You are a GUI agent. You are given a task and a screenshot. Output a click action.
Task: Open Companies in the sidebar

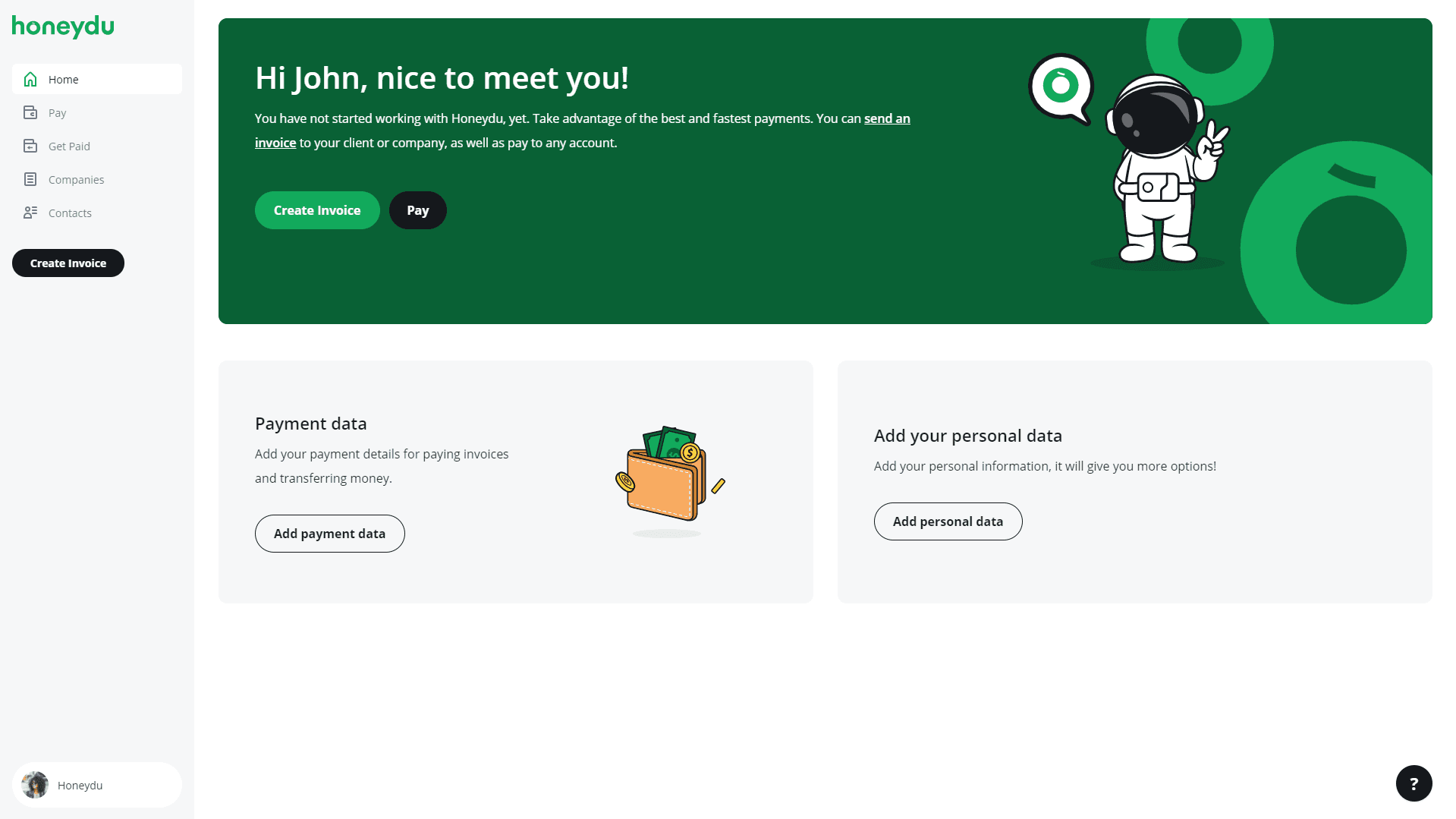click(97, 179)
